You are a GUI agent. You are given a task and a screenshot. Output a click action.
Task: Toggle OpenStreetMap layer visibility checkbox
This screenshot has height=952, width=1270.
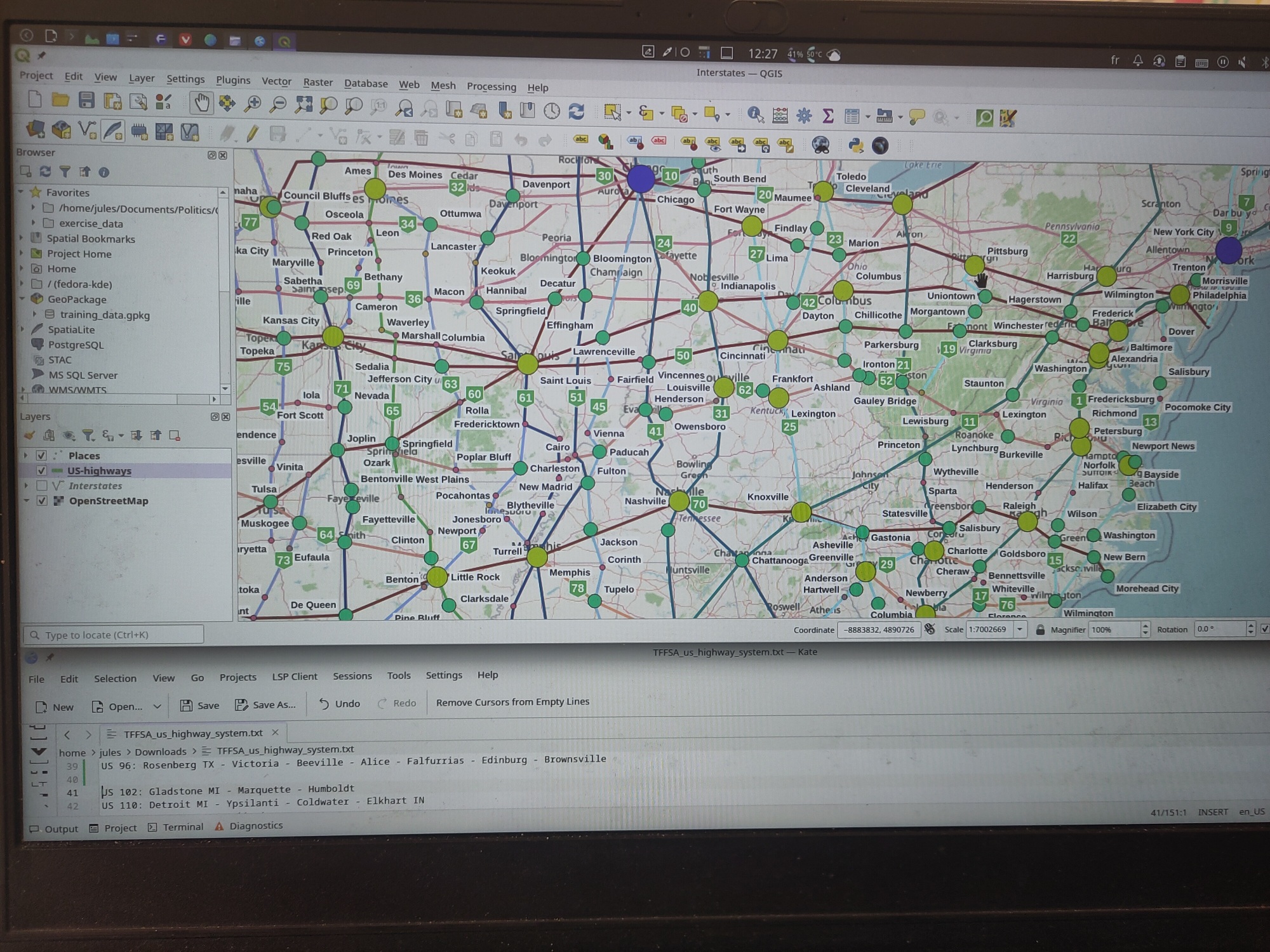pyautogui.click(x=42, y=501)
